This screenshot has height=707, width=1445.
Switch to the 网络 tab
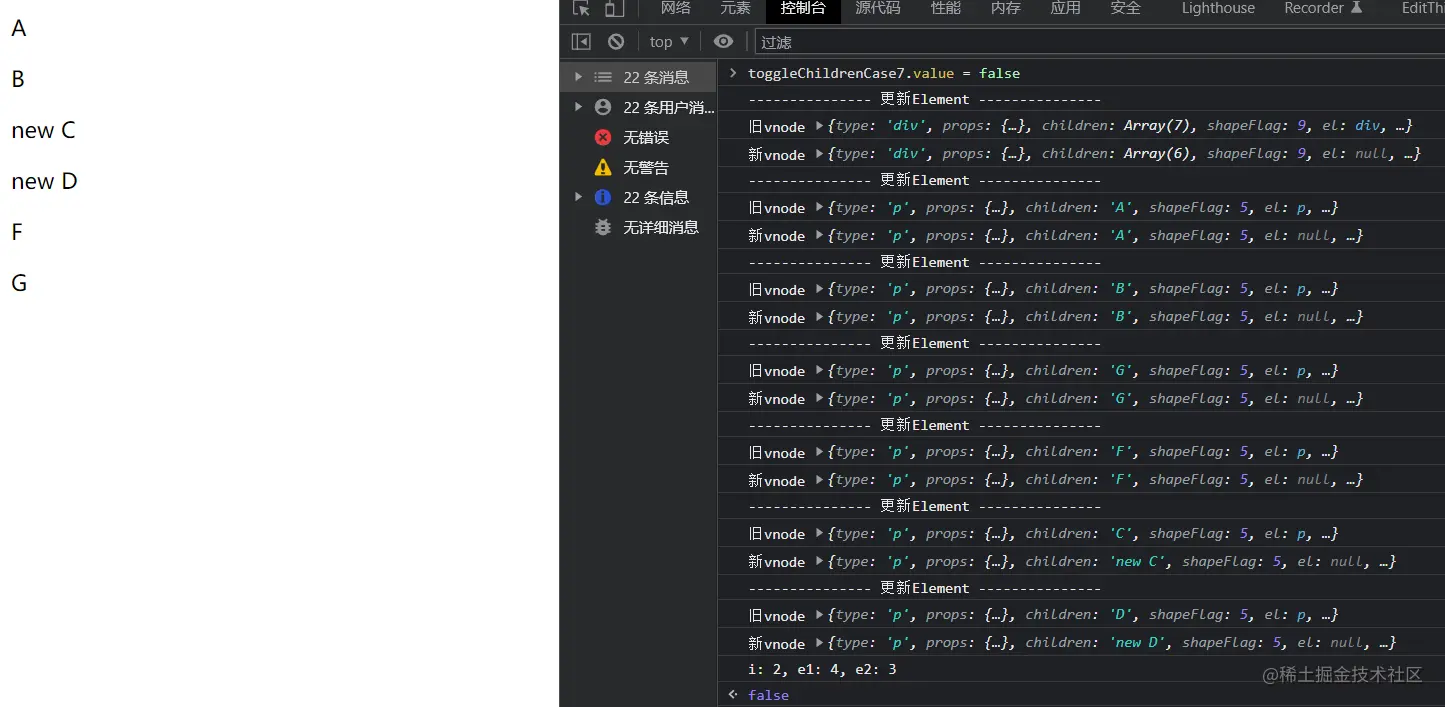(676, 8)
